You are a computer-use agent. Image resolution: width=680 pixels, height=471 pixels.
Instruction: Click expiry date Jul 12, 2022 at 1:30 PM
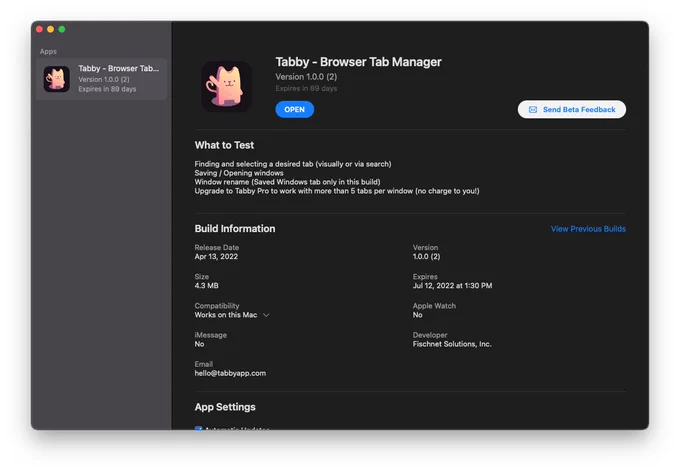(x=452, y=285)
